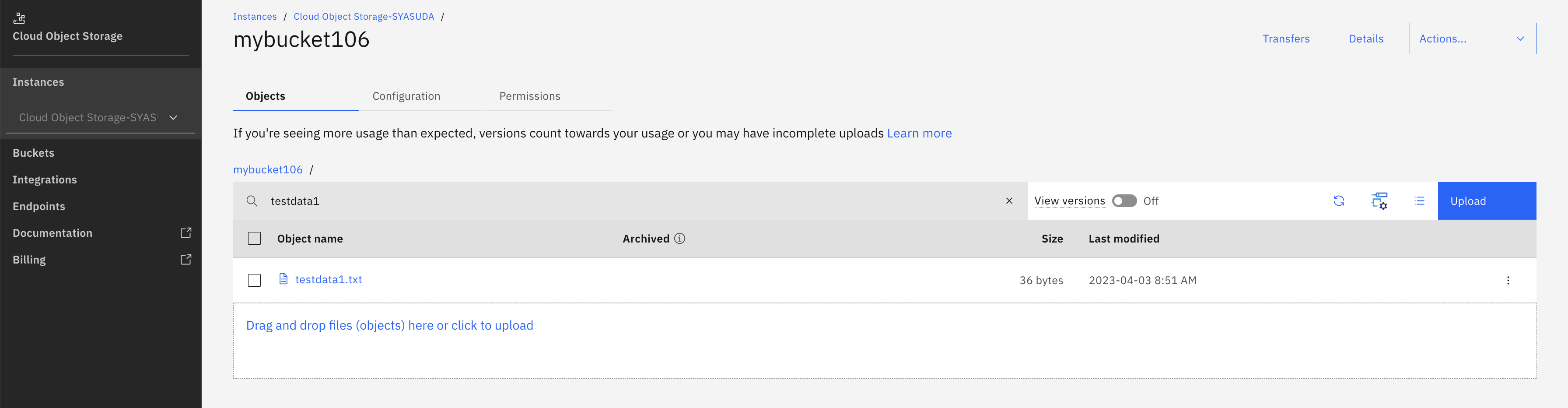The width and height of the screenshot is (1568, 408).
Task: Click the mybucket106 path breadcrumb
Action: tap(268, 169)
